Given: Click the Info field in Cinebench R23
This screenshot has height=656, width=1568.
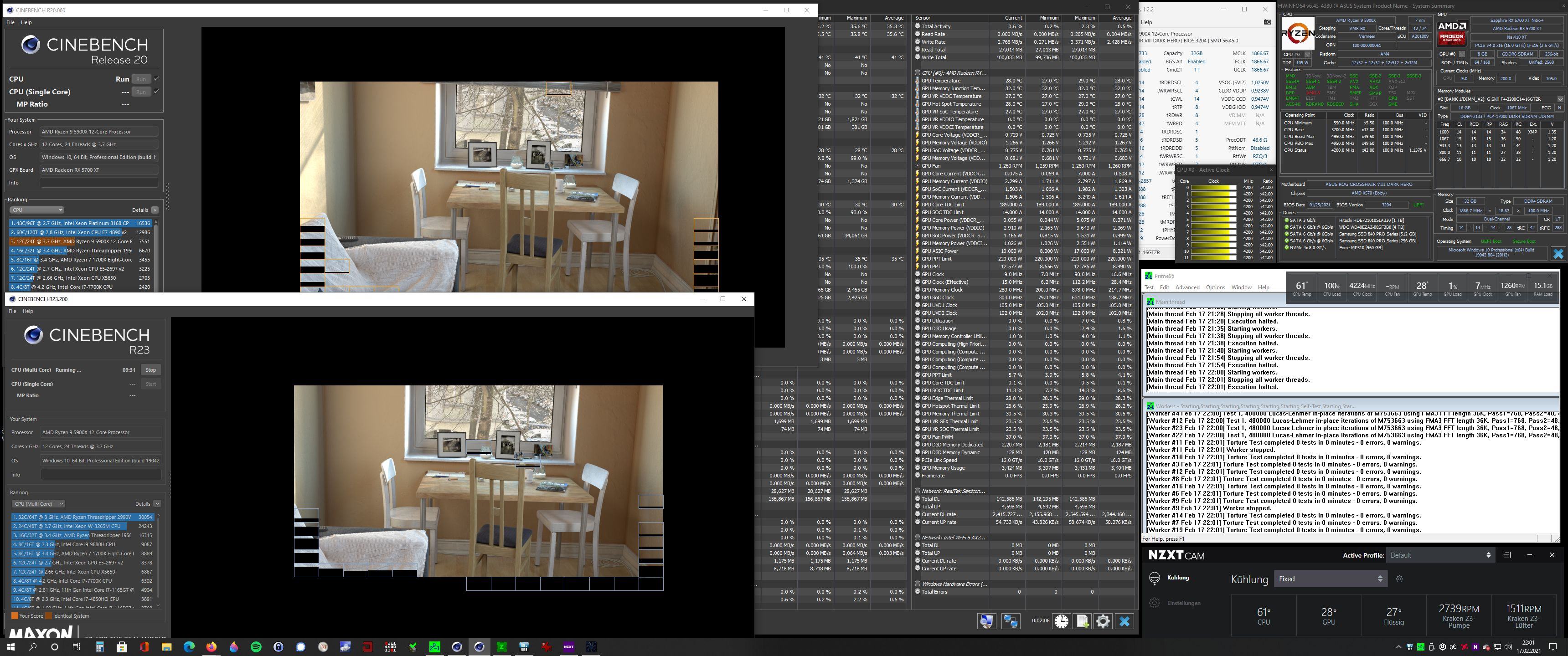Looking at the screenshot, I should (100, 475).
